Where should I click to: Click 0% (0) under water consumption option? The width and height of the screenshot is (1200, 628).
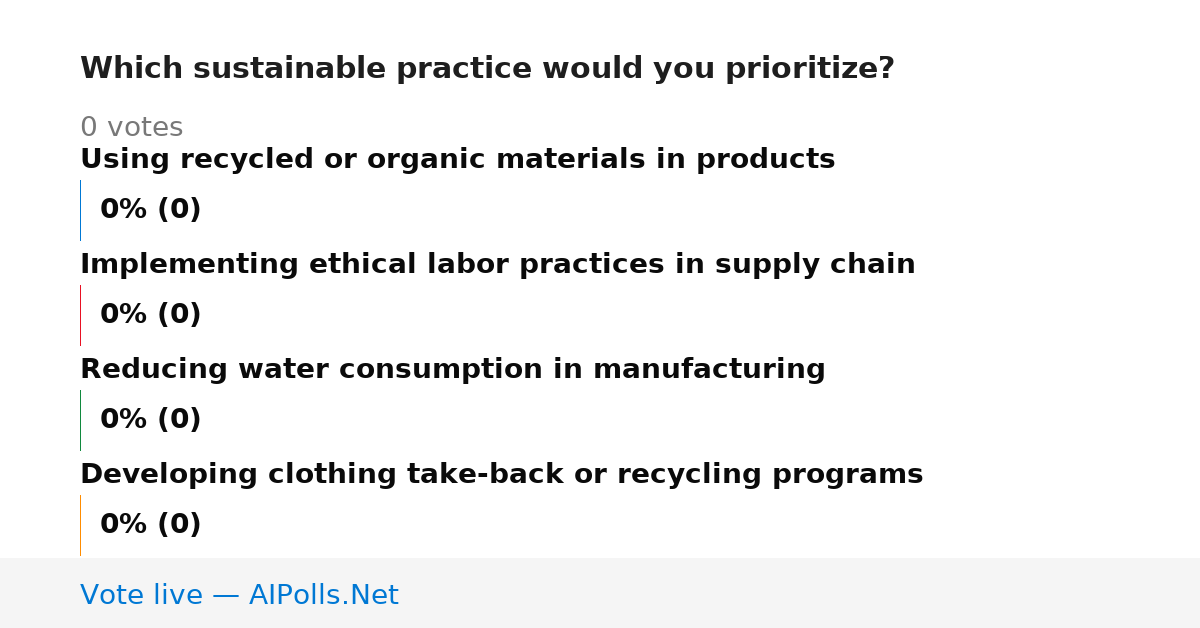(x=150, y=420)
